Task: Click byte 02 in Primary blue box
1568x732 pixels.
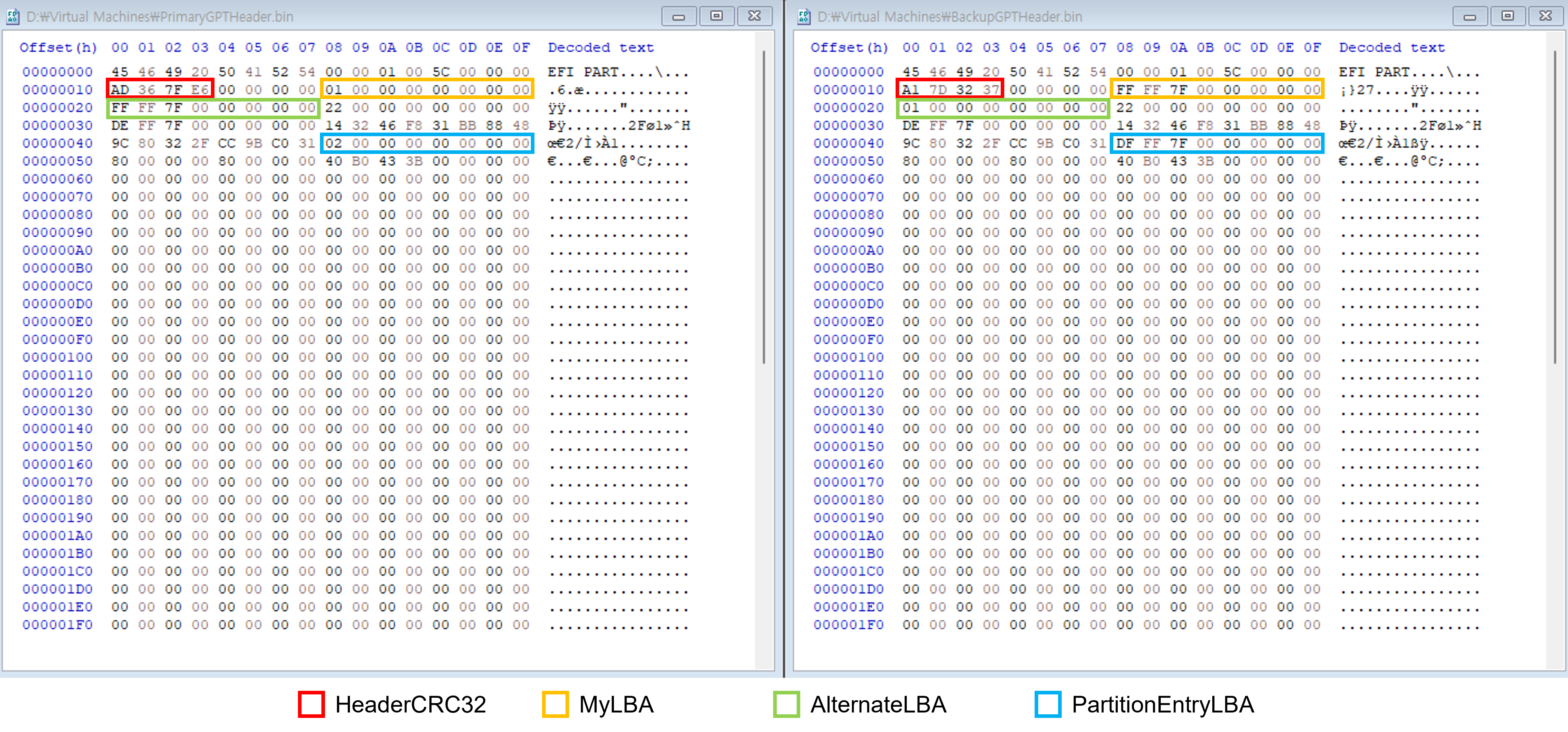Action: click(x=334, y=143)
